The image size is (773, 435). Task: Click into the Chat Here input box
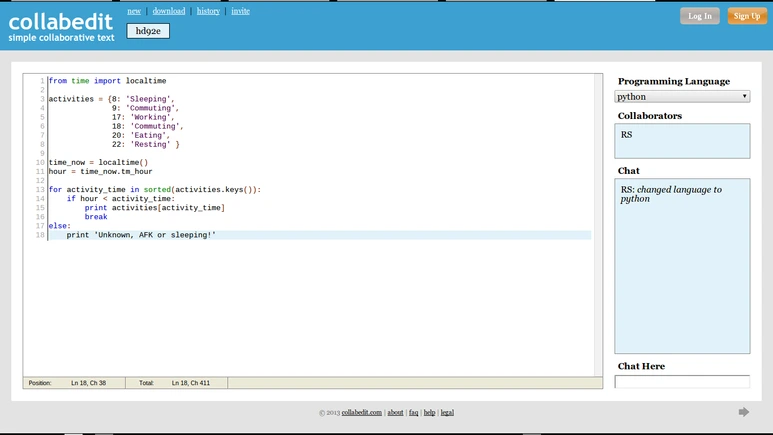coord(682,381)
